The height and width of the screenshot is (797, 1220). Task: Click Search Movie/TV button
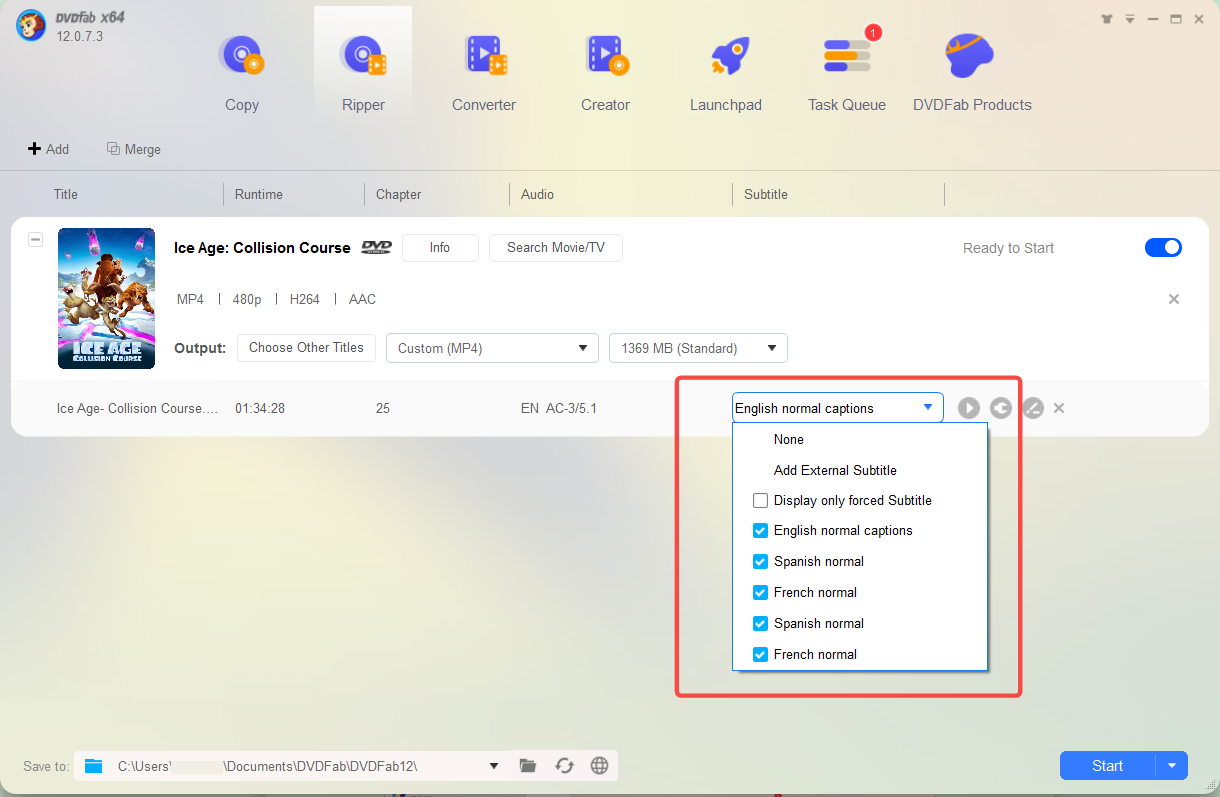556,248
